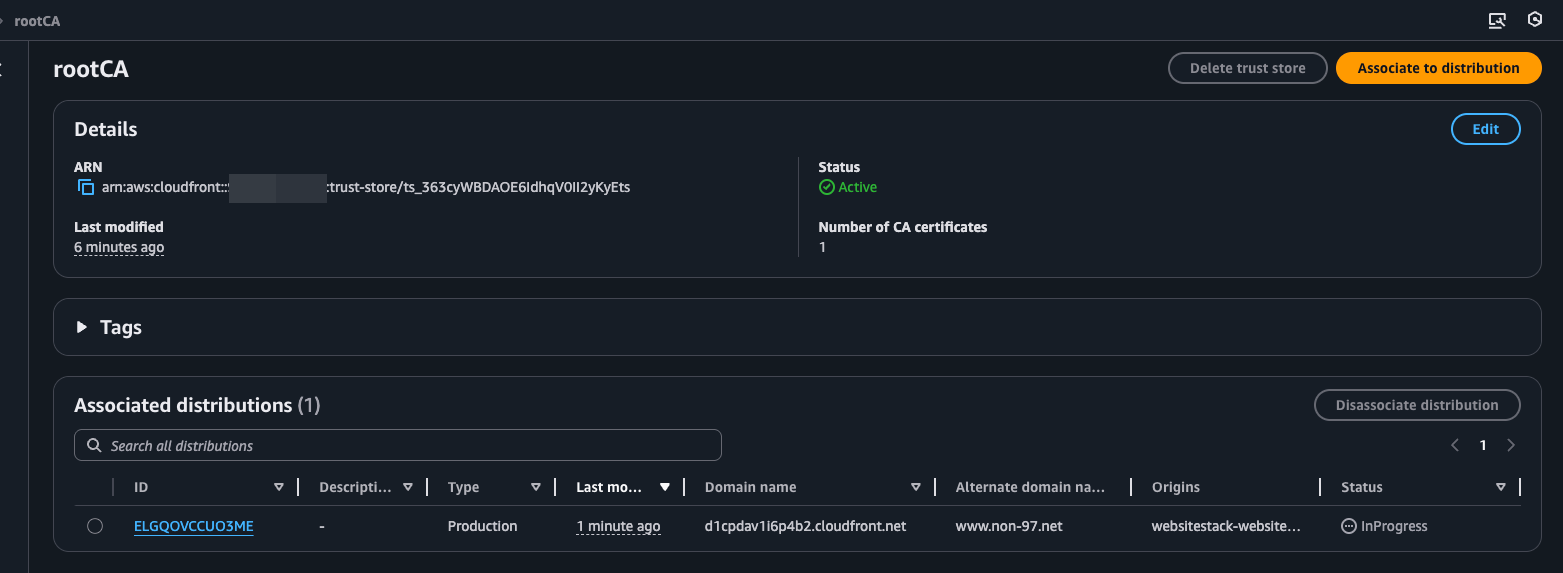The image size is (1563, 573).
Task: Expand the Tags section
Action: [x=82, y=328]
